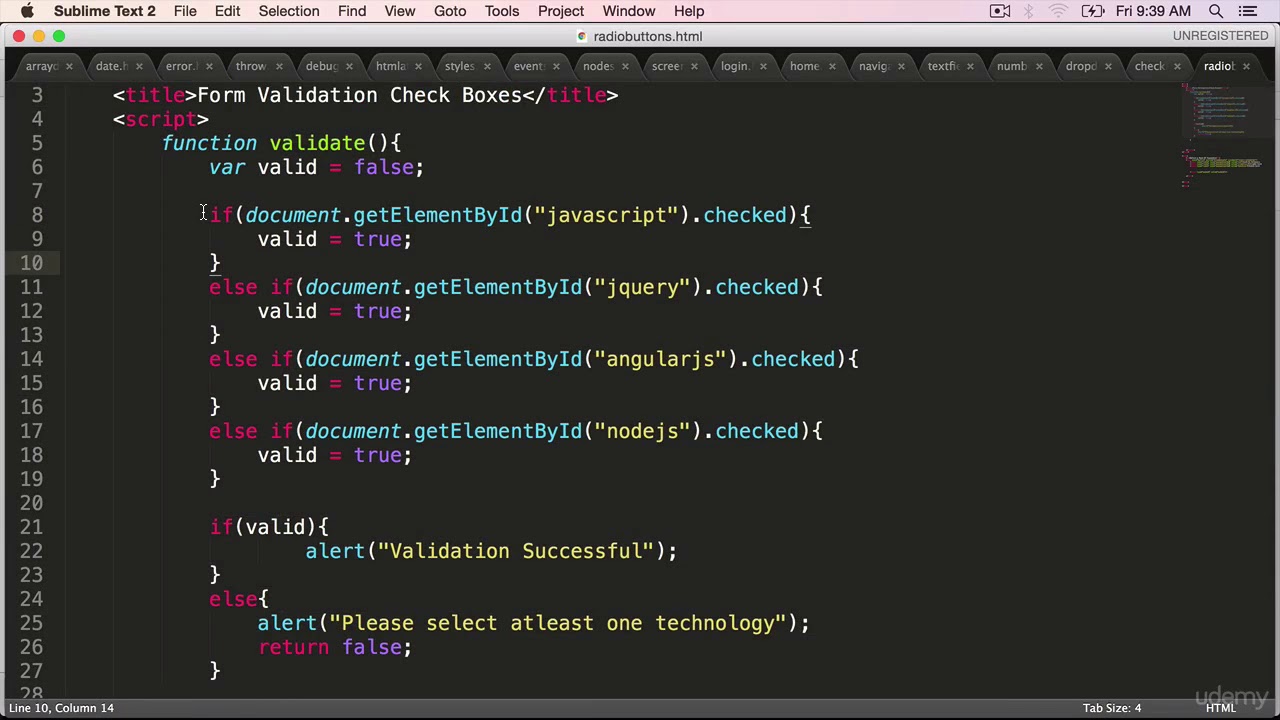This screenshot has height=720, width=1280.
Task: Click the clock showing Fri 9:39 AM
Action: pyautogui.click(x=1153, y=11)
